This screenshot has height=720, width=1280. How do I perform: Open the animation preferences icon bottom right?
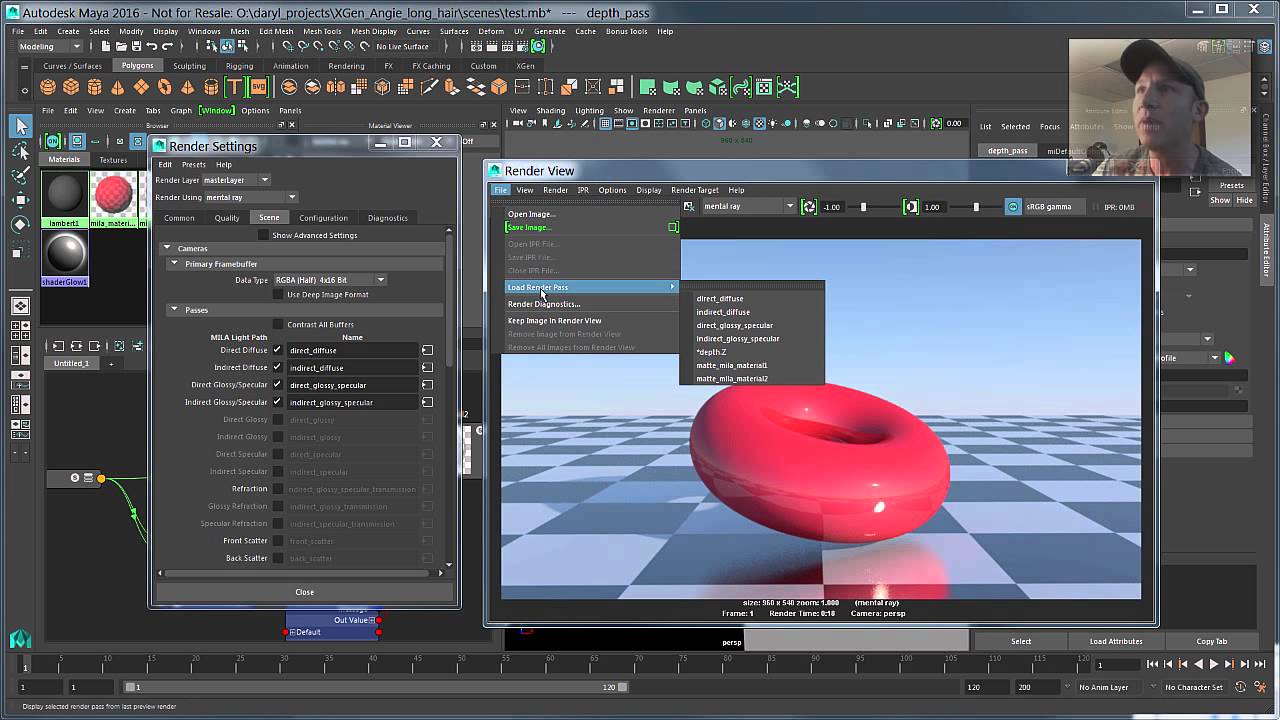click(x=1260, y=687)
